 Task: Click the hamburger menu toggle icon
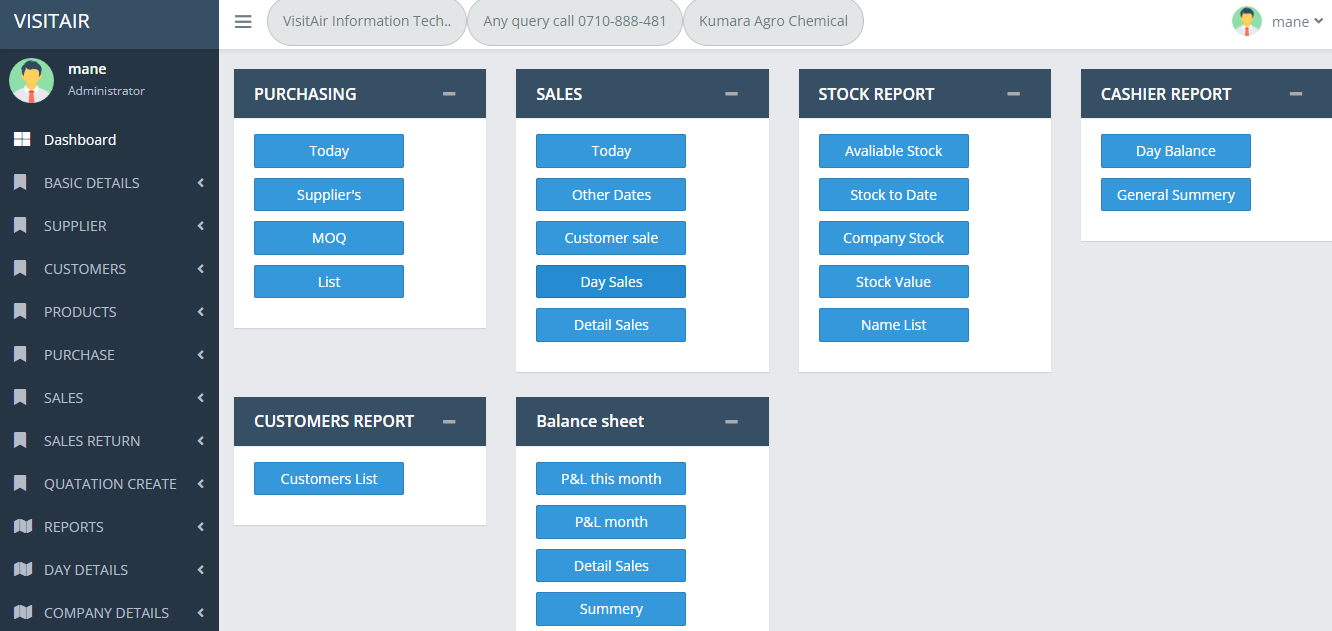click(243, 21)
